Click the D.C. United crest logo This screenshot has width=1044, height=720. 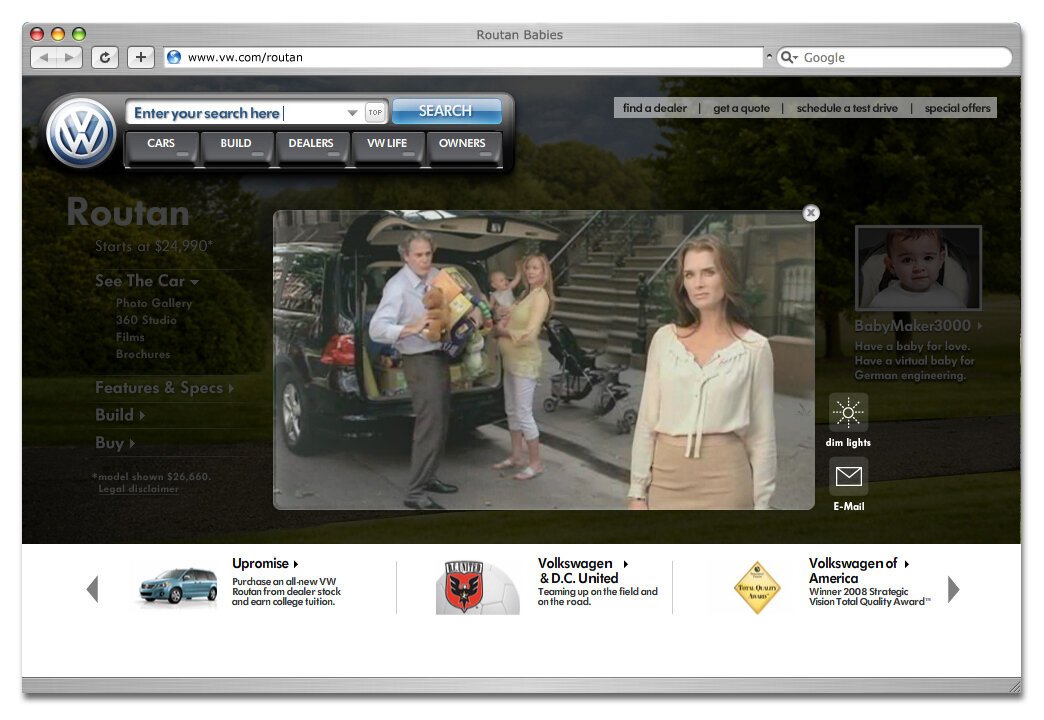[465, 586]
